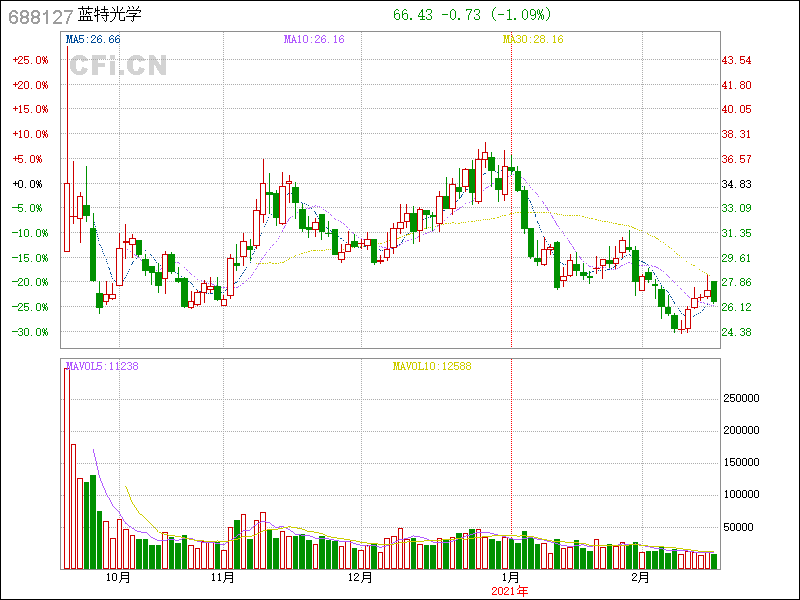Click the 43.54 price axis label
Image resolution: width=800 pixels, height=600 pixels.
coord(737,60)
